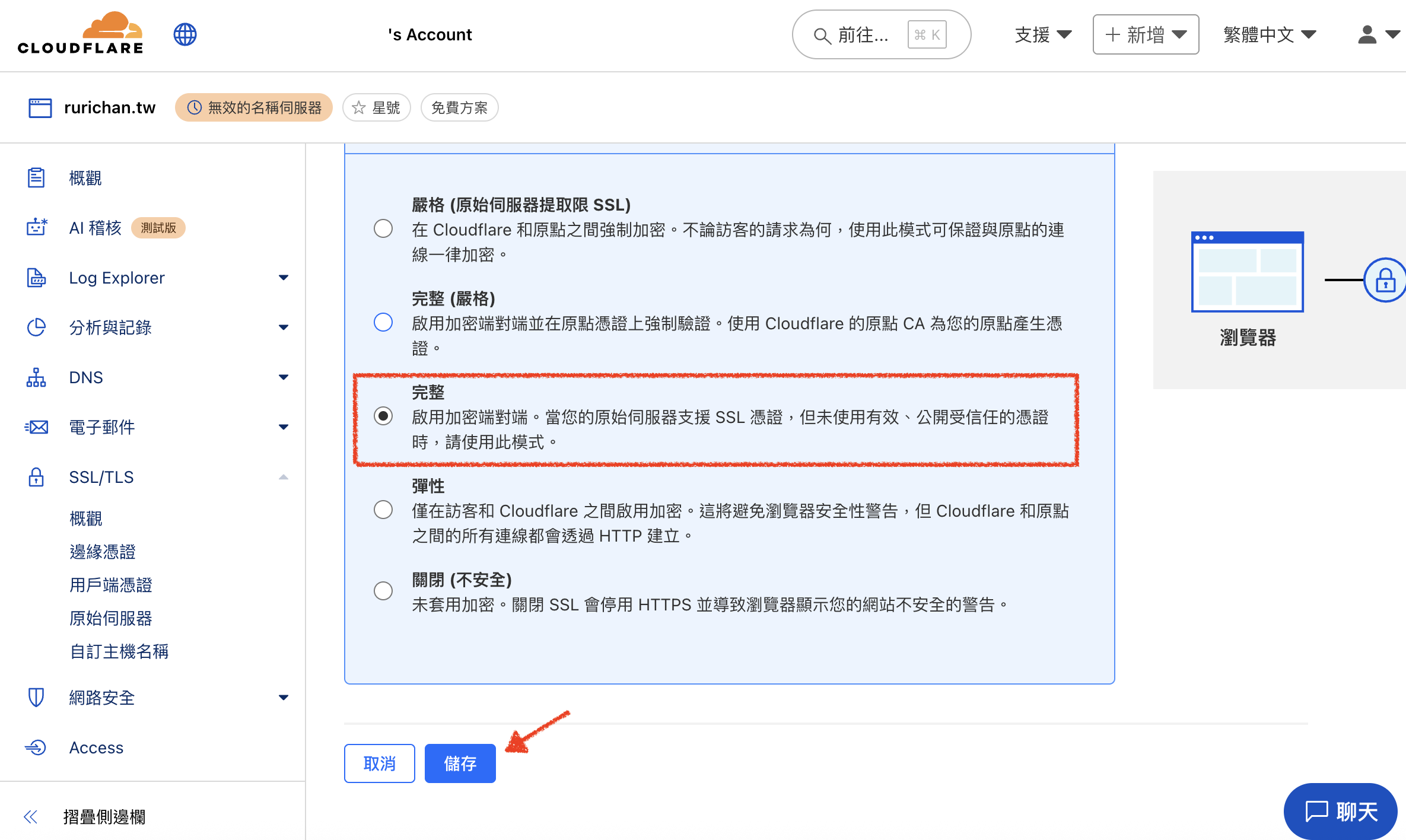The width and height of the screenshot is (1406, 840).
Task: Expand the 分析與記錄 arrow
Action: pos(284,327)
